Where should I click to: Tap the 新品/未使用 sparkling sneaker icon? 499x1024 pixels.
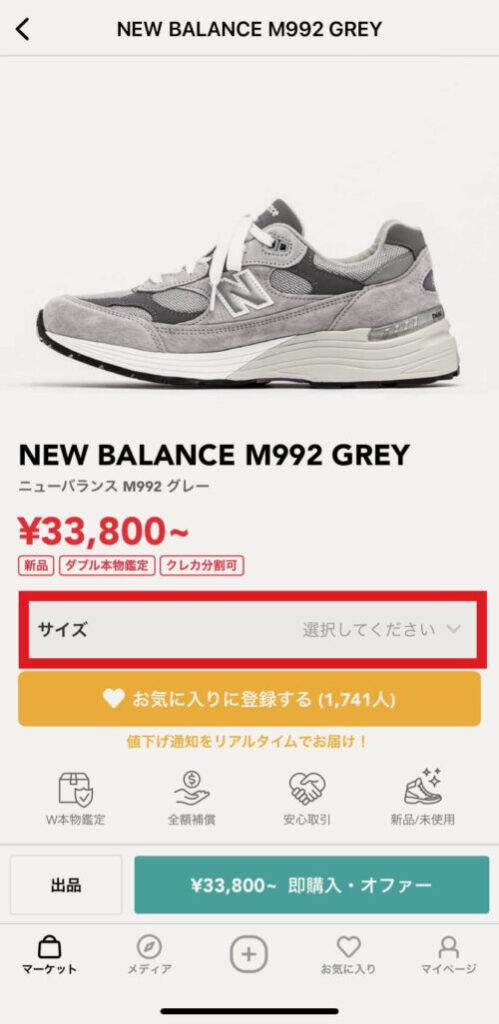pos(423,786)
